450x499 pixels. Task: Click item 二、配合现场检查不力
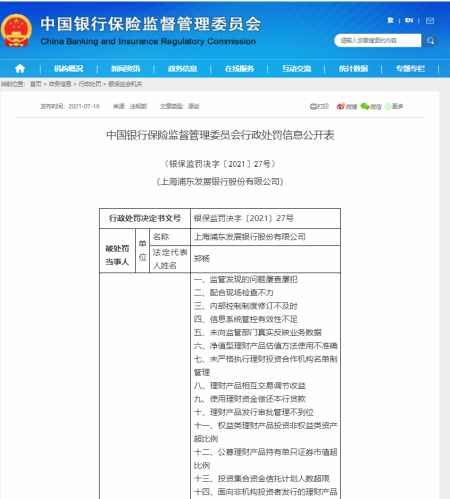coord(234,293)
